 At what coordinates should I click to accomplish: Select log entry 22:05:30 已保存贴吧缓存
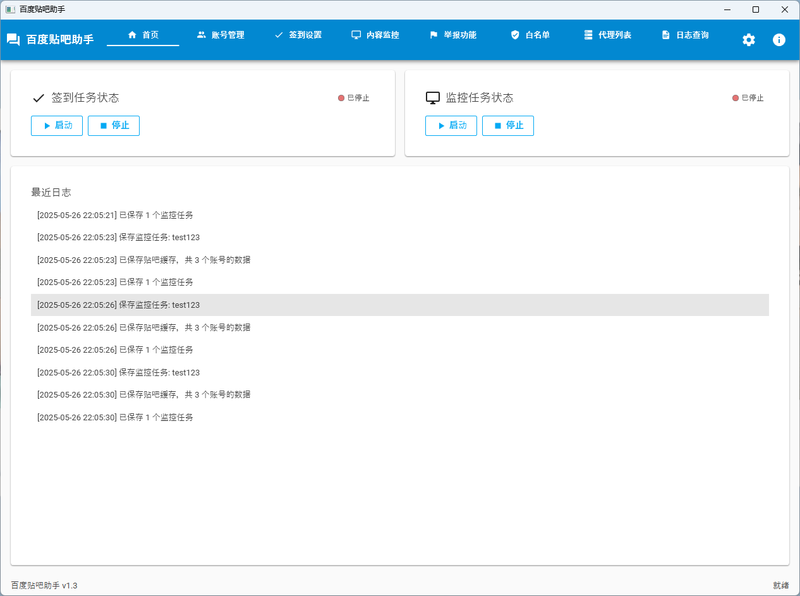400,394
